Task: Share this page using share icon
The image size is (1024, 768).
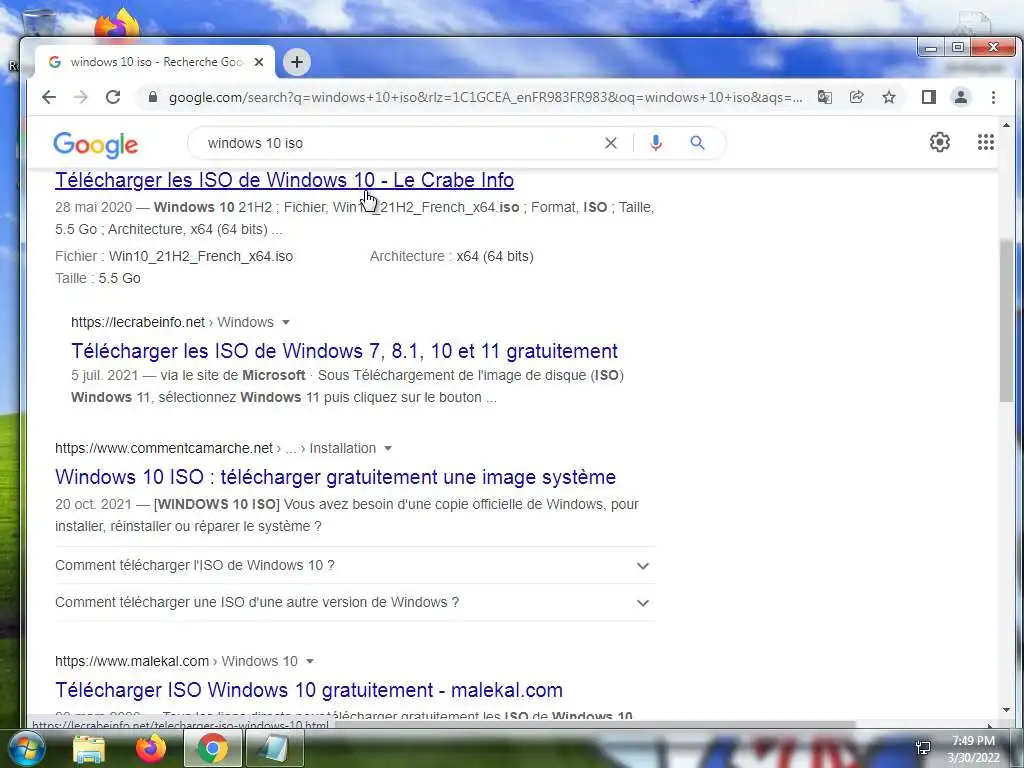Action: (x=856, y=97)
